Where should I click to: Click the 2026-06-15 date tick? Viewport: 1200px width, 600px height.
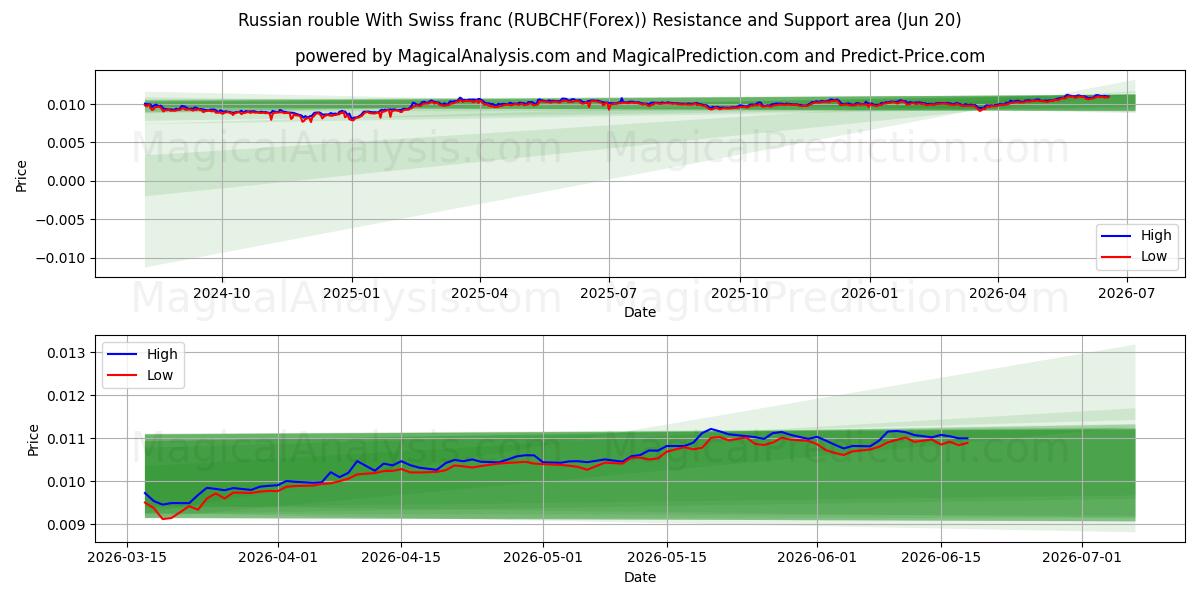pos(941,558)
